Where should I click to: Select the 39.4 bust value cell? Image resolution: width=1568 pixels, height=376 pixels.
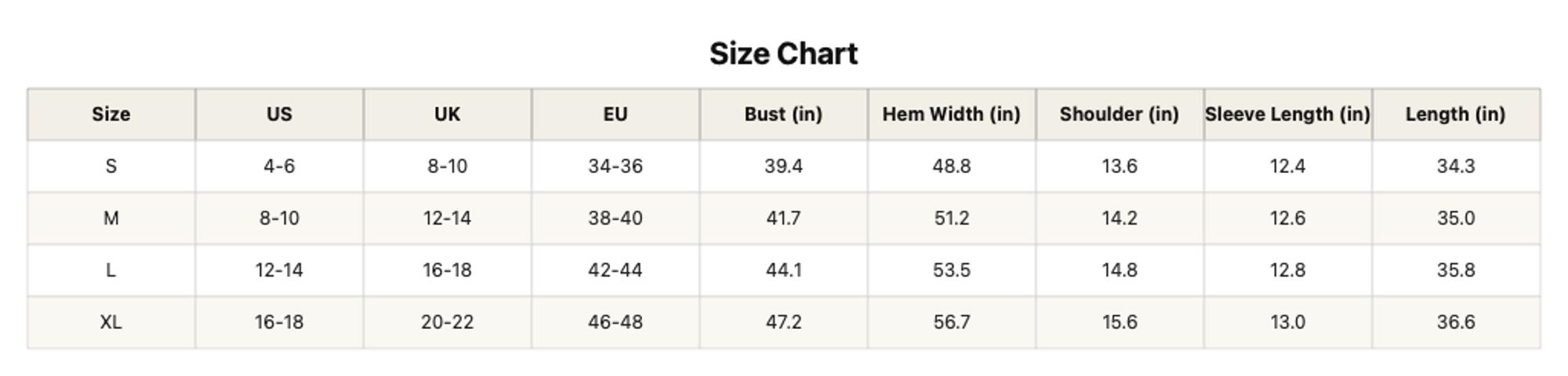pos(783,166)
